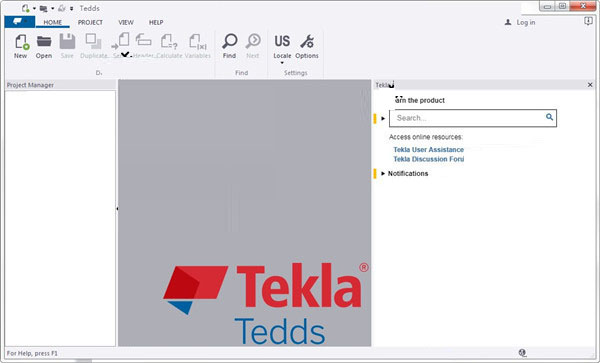
Task: Maximize the Tedds window
Action: (x=562, y=6)
